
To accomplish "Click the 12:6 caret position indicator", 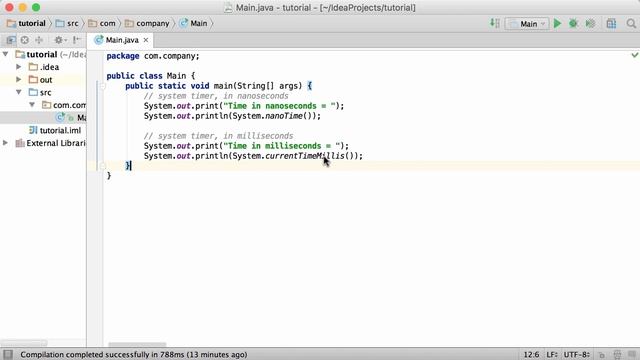I will [x=531, y=355].
